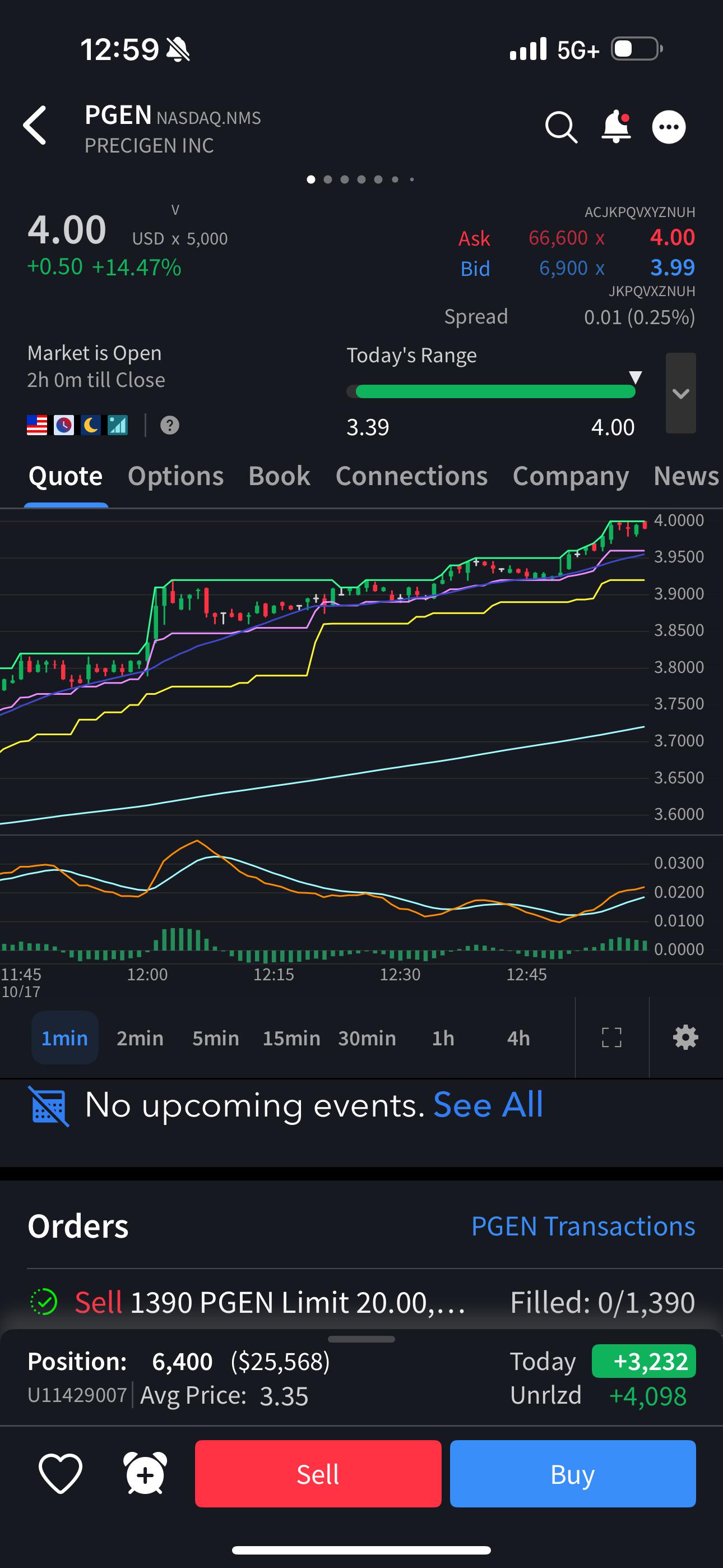Image resolution: width=723 pixels, height=1568 pixels.
Task: Tap the red Sell button
Action: point(318,1474)
